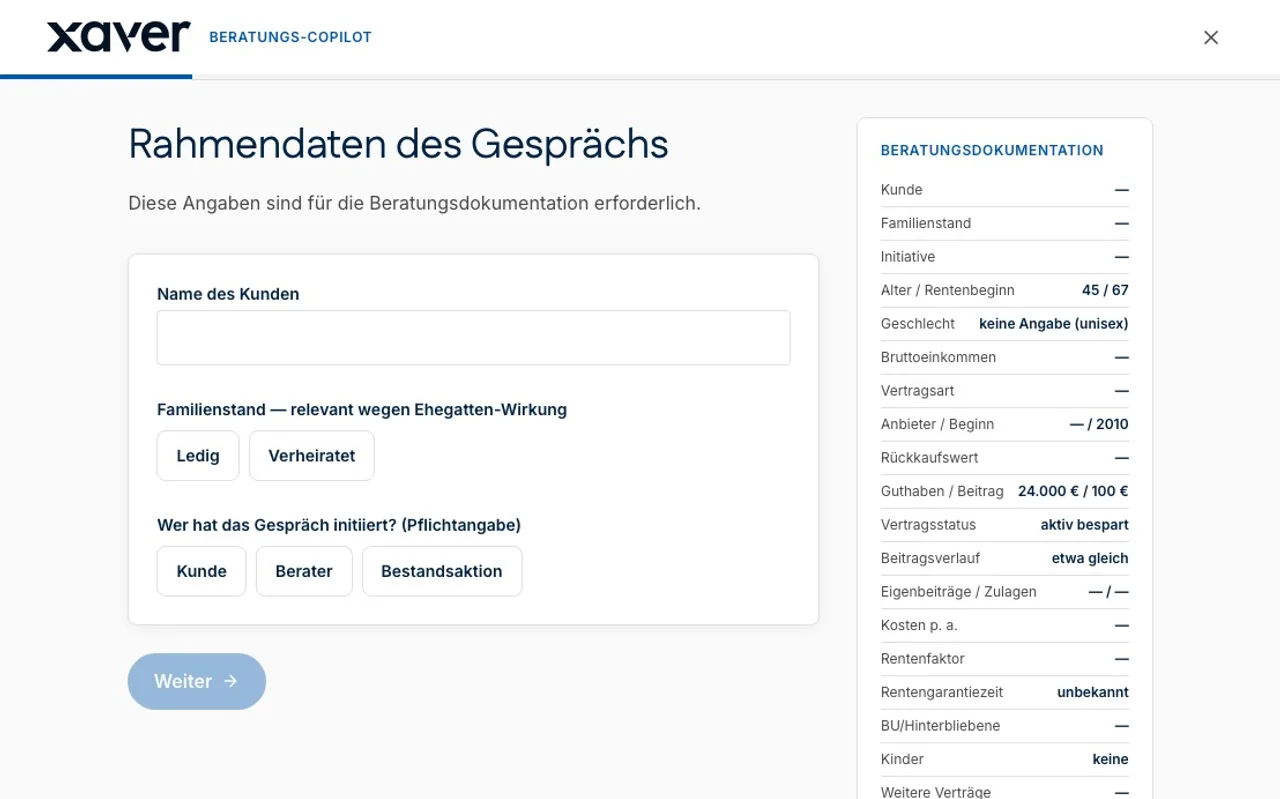
Task: Click the Geschlecht value keine Angabe (unisex)
Action: click(1054, 324)
